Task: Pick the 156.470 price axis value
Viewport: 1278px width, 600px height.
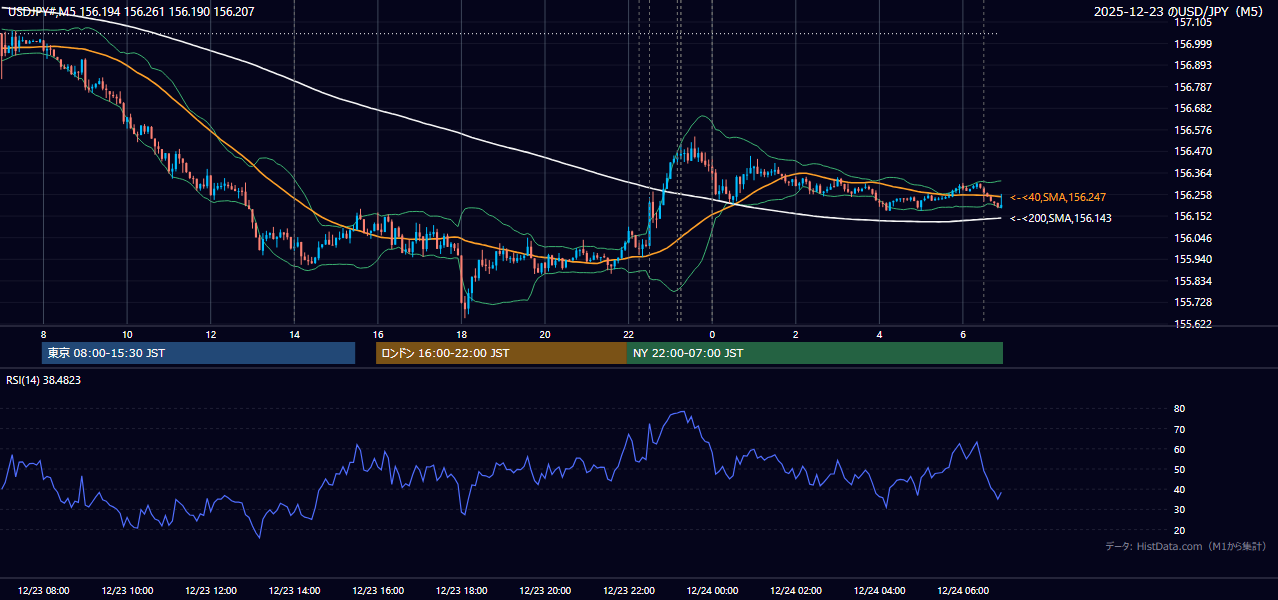Action: 1193,151
